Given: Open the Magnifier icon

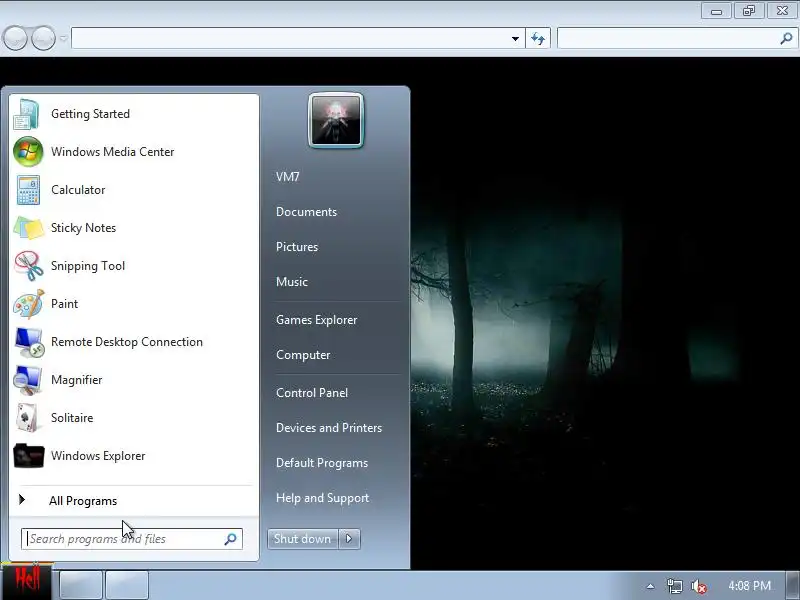Looking at the screenshot, I should coord(28,380).
